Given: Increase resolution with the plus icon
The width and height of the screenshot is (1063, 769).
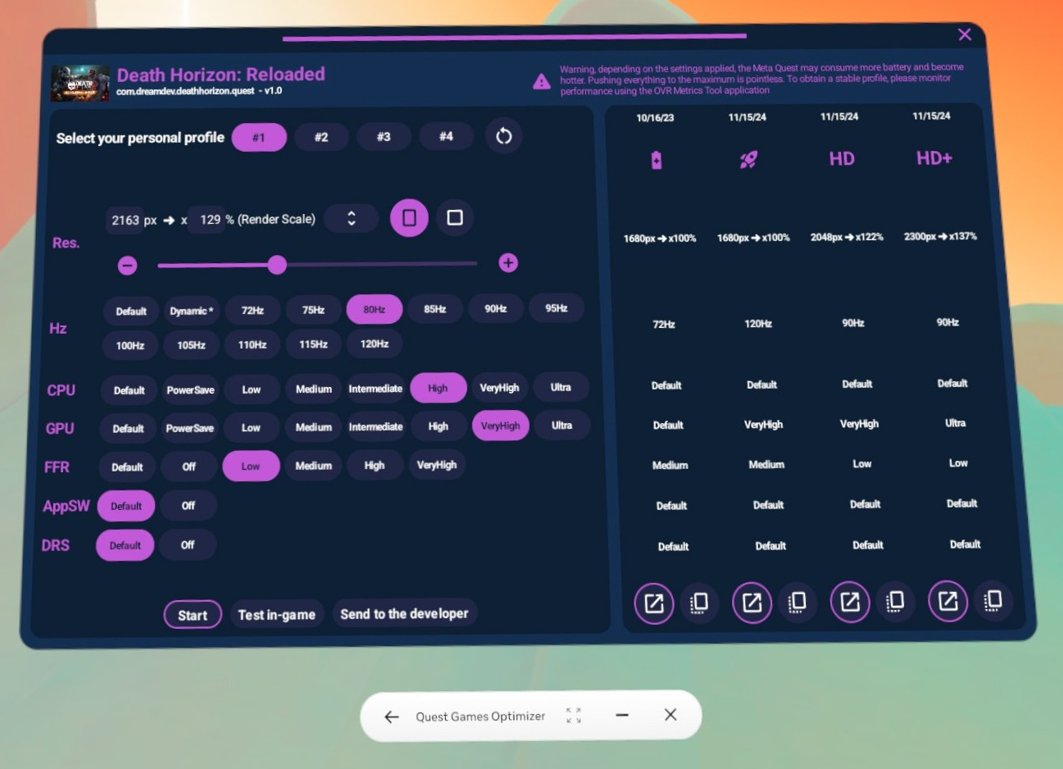Looking at the screenshot, I should tap(508, 263).
